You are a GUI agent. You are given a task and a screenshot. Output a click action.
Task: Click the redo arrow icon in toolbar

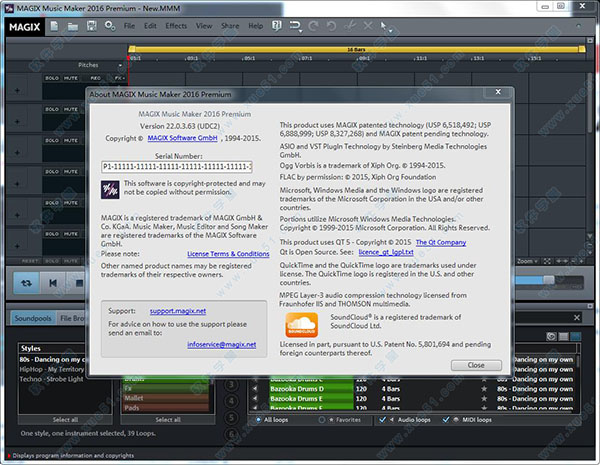[313, 26]
